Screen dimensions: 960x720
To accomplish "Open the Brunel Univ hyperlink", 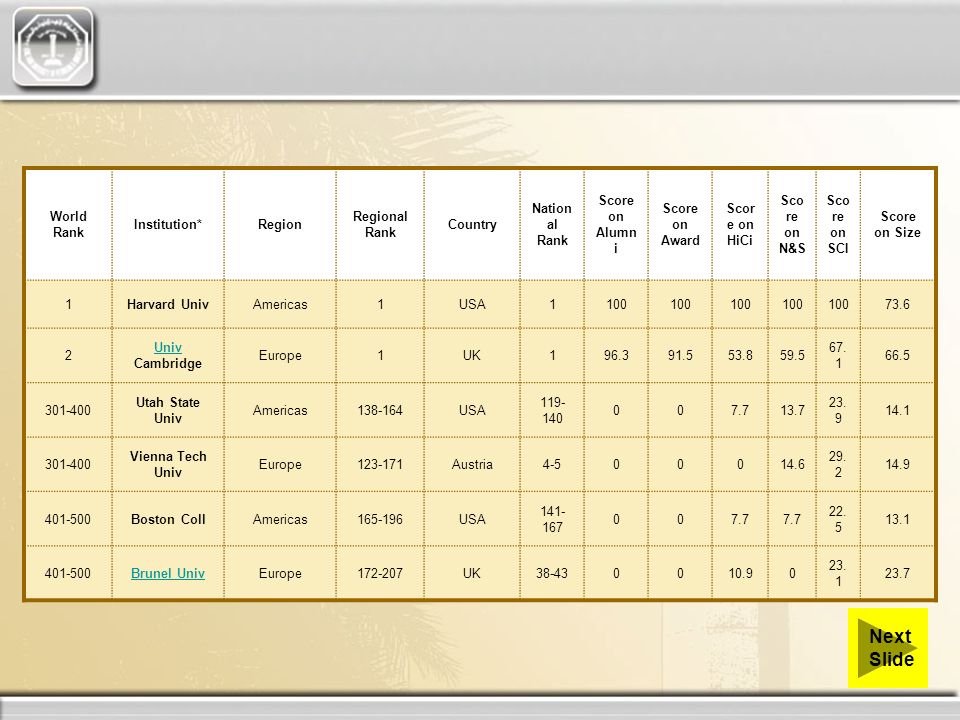I will tap(168, 573).
